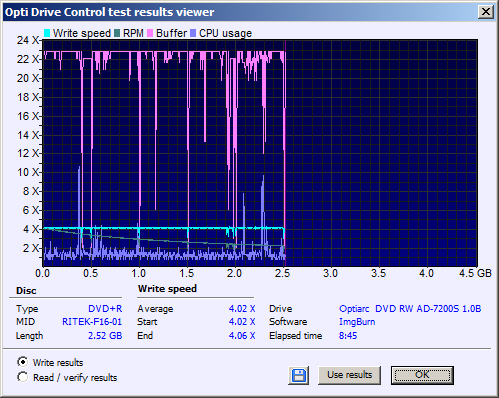The image size is (499, 398).
Task: Click the 24 X label on the vertical axis
Action: 28,40
